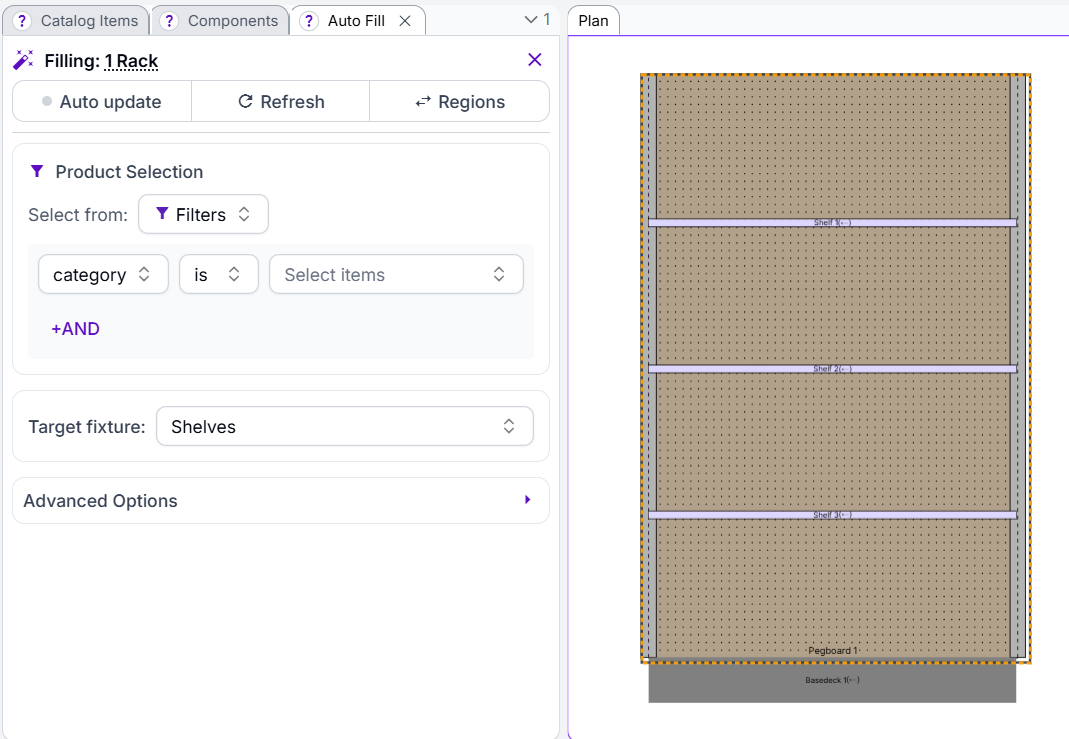Switch to the Catalog Items tab
This screenshot has height=739, width=1069.
[76, 21]
